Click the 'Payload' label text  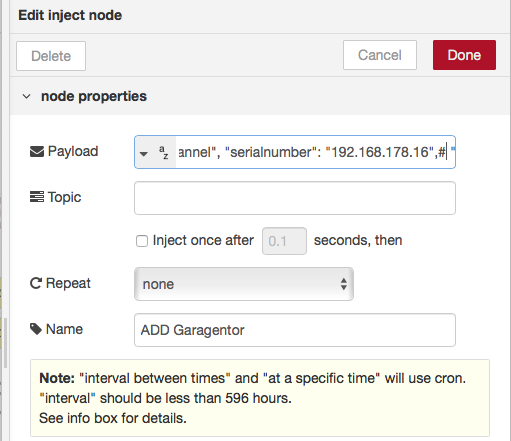73,151
